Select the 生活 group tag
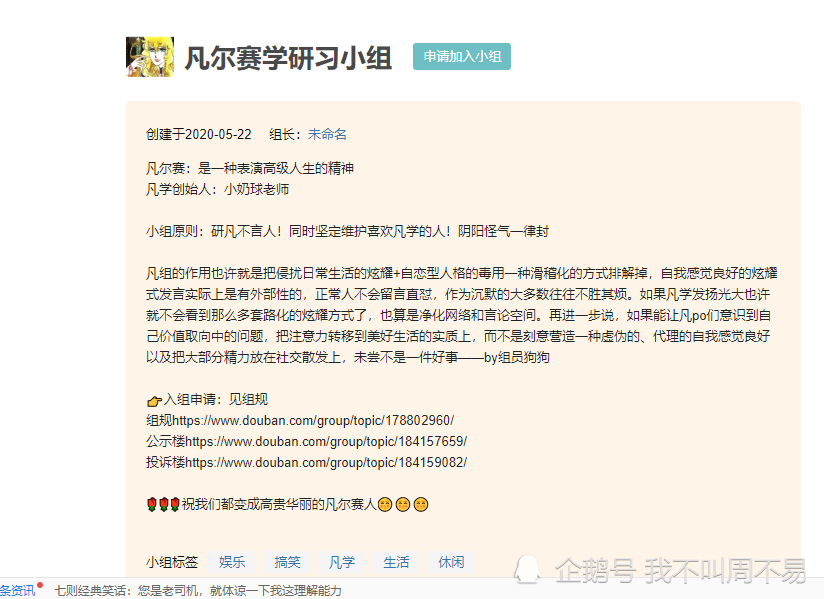 pyautogui.click(x=396, y=562)
